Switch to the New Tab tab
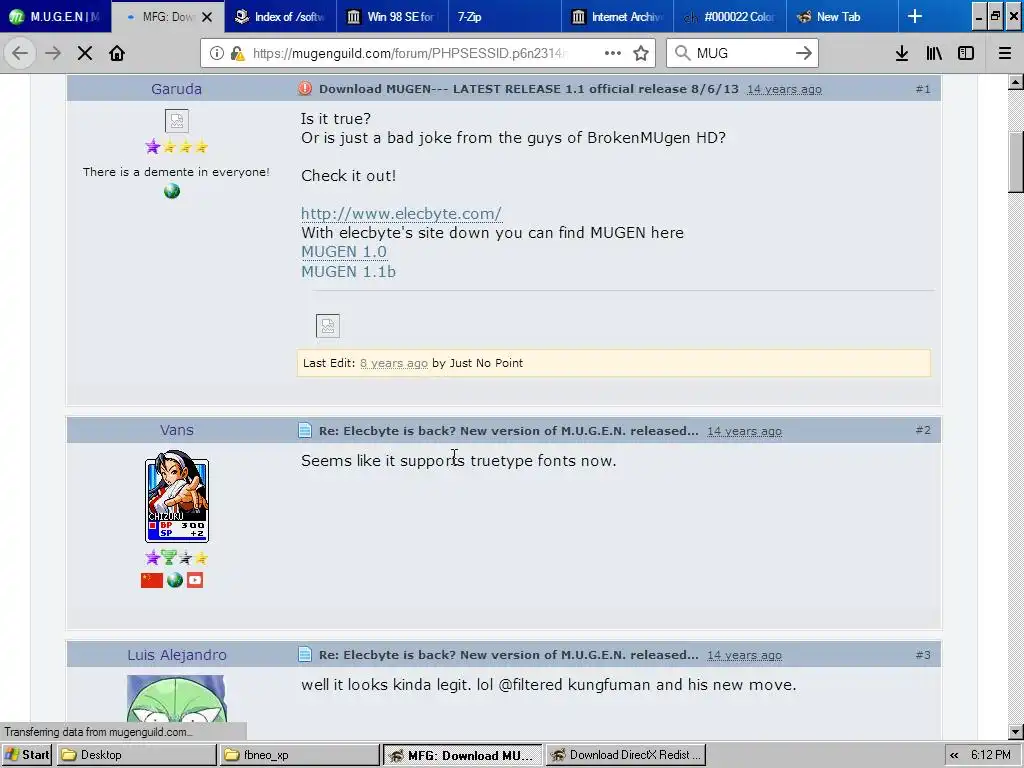Image resolution: width=1024 pixels, height=768 pixels. click(842, 16)
